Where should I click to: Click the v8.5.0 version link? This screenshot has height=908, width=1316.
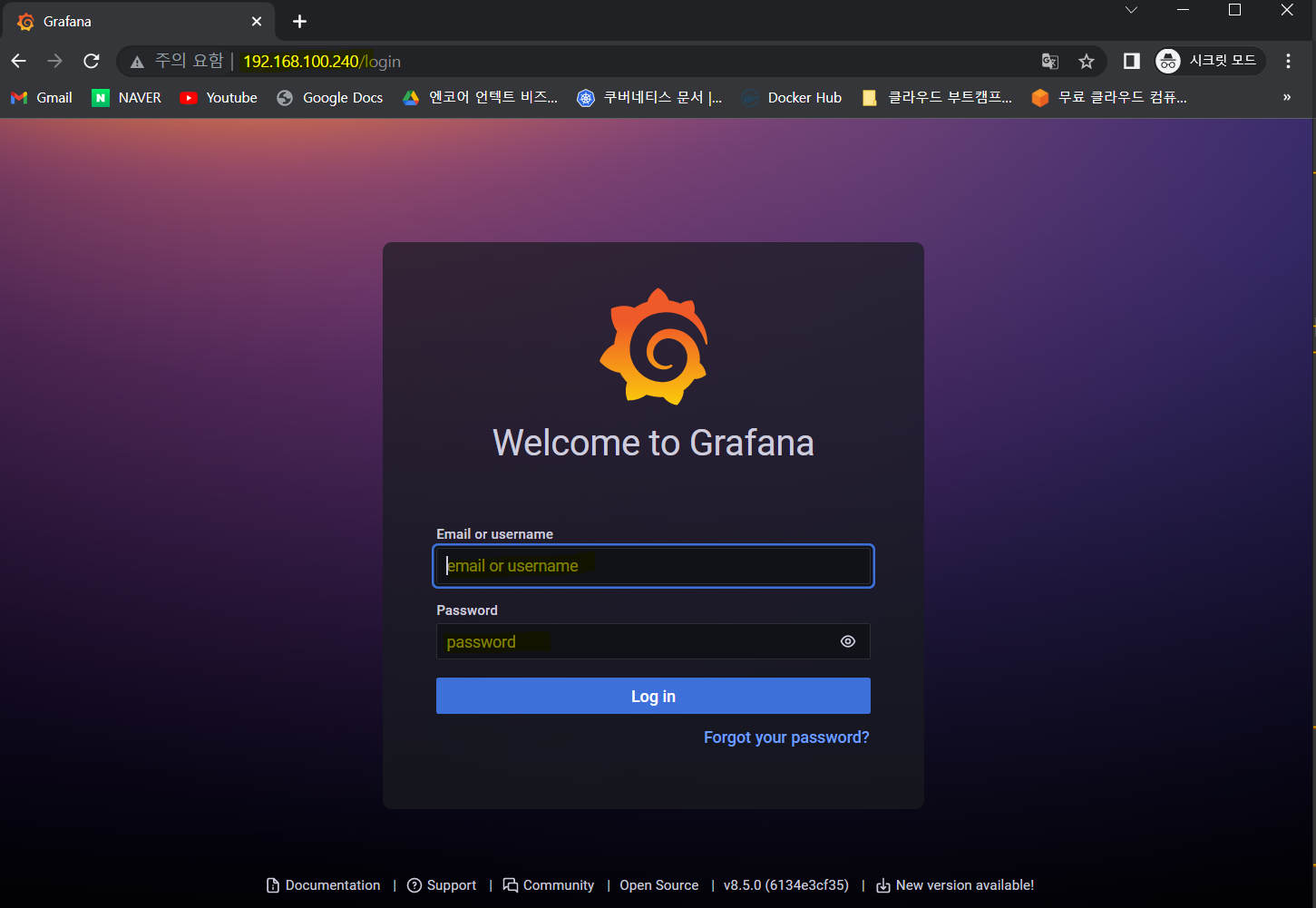[786, 885]
